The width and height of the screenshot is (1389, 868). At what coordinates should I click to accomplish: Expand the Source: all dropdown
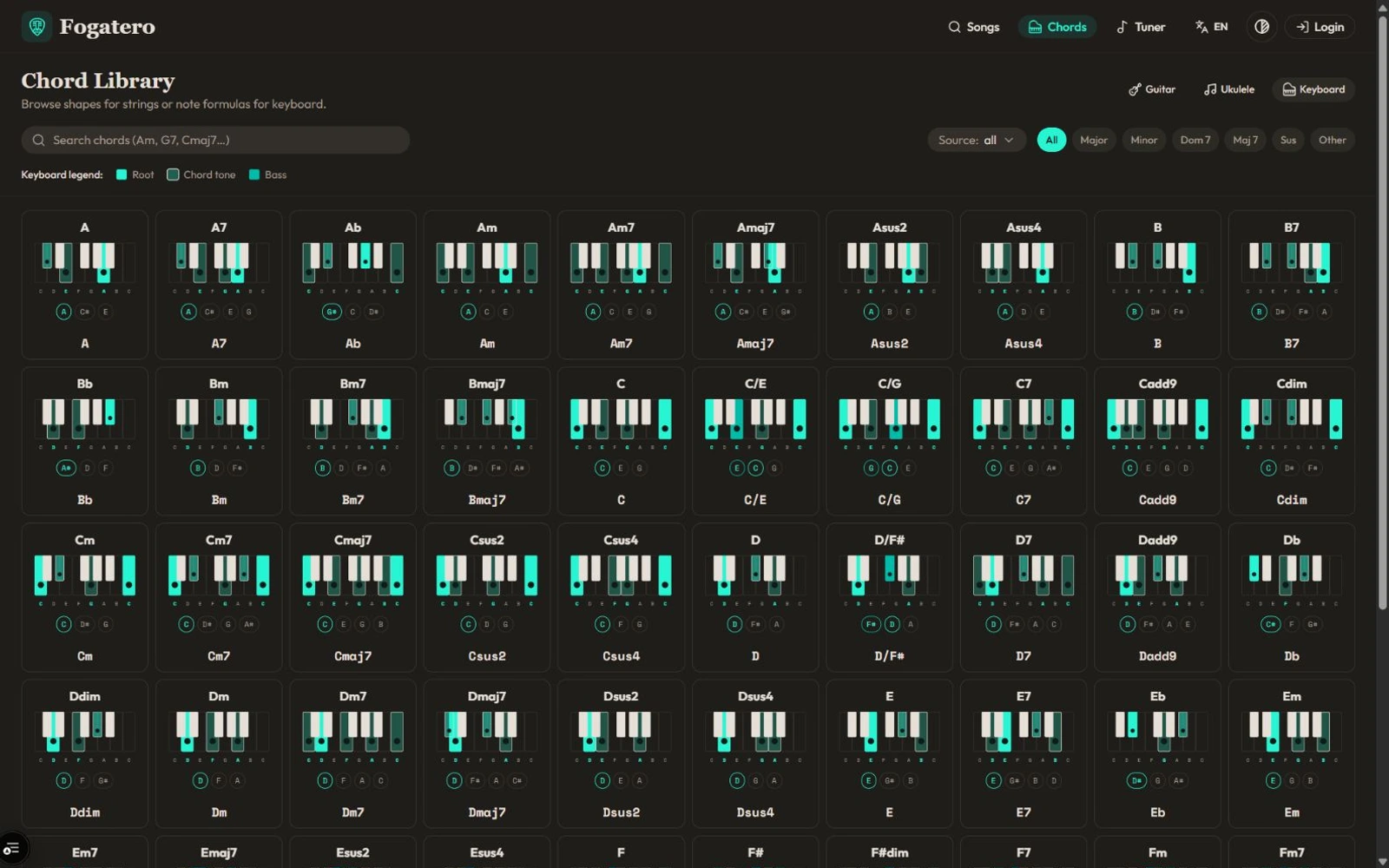977,140
